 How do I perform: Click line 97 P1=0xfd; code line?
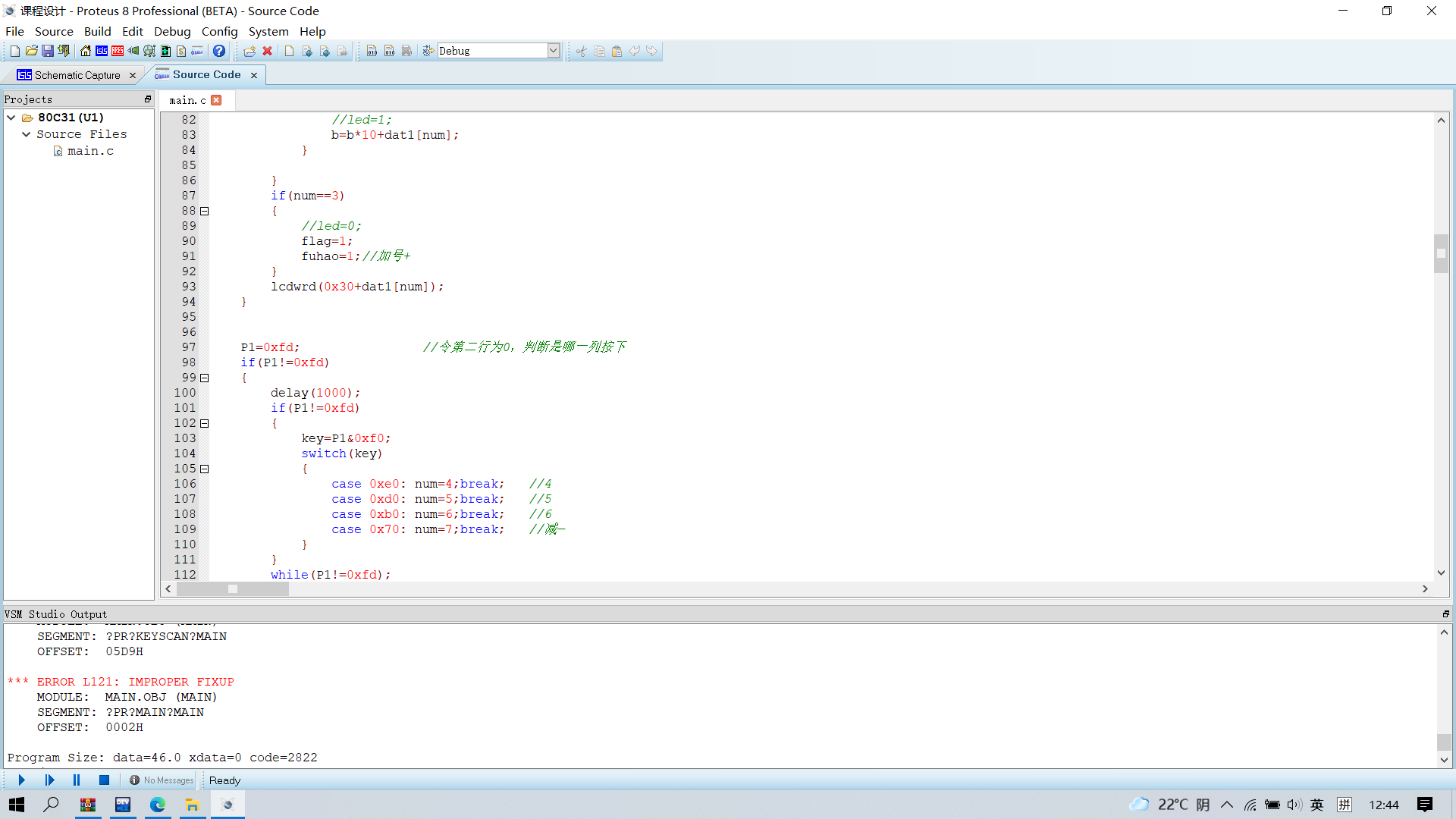(270, 347)
